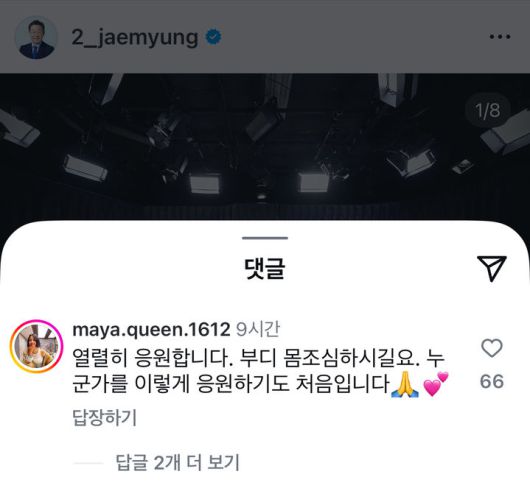This screenshot has width=530, height=488.
Task: Click the 9시간 comment timestamp
Action: pos(258,329)
